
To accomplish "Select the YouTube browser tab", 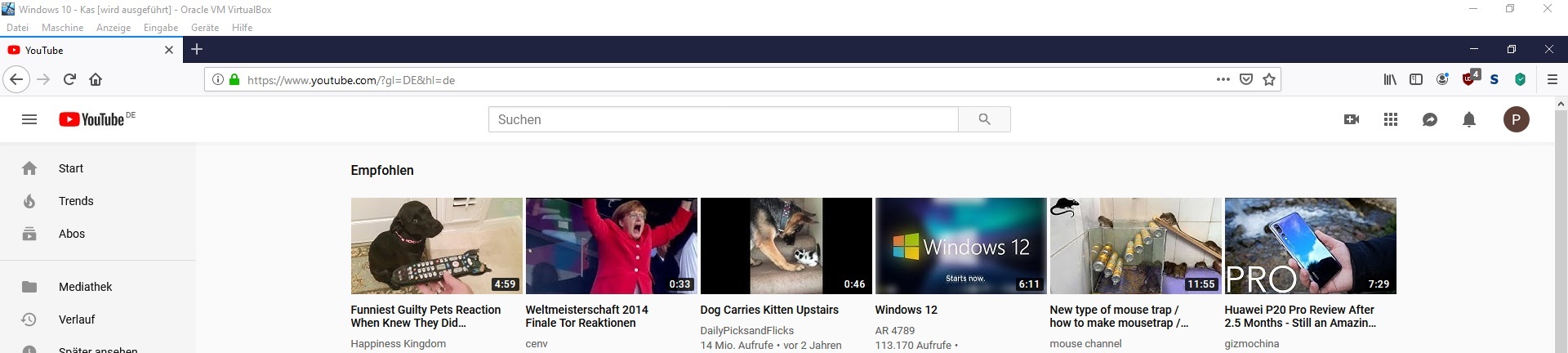I will tap(90, 50).
